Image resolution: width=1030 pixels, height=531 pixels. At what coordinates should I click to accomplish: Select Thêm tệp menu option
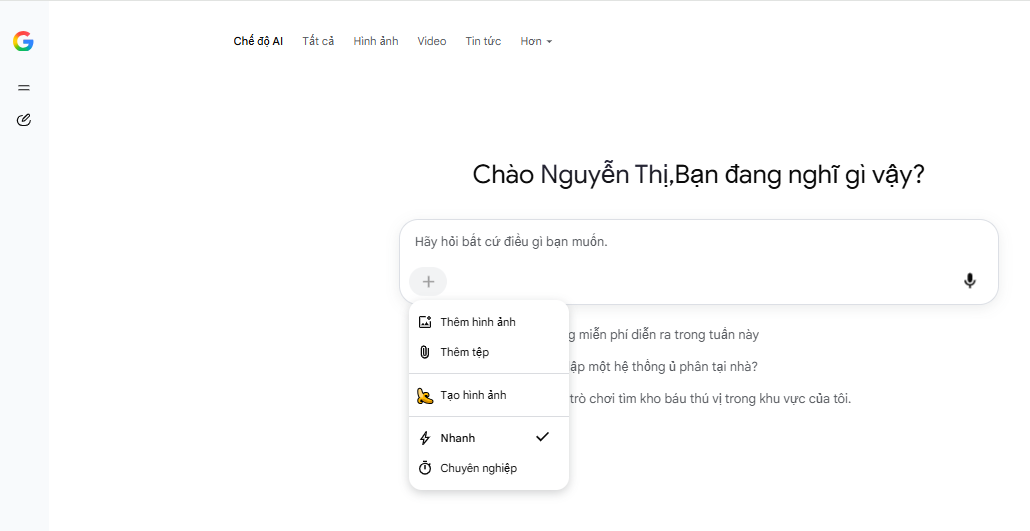pos(489,352)
